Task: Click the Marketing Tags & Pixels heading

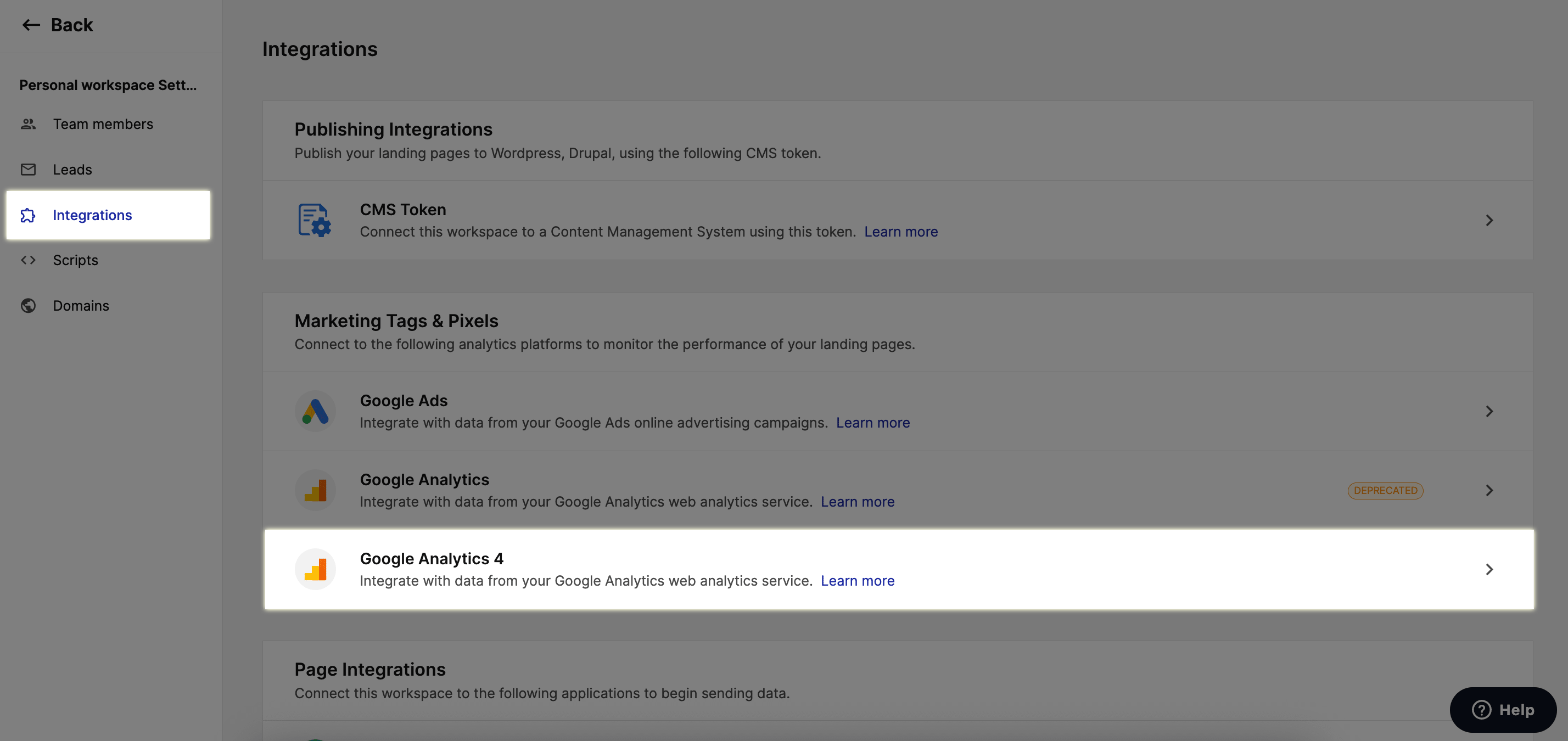Action: click(396, 321)
